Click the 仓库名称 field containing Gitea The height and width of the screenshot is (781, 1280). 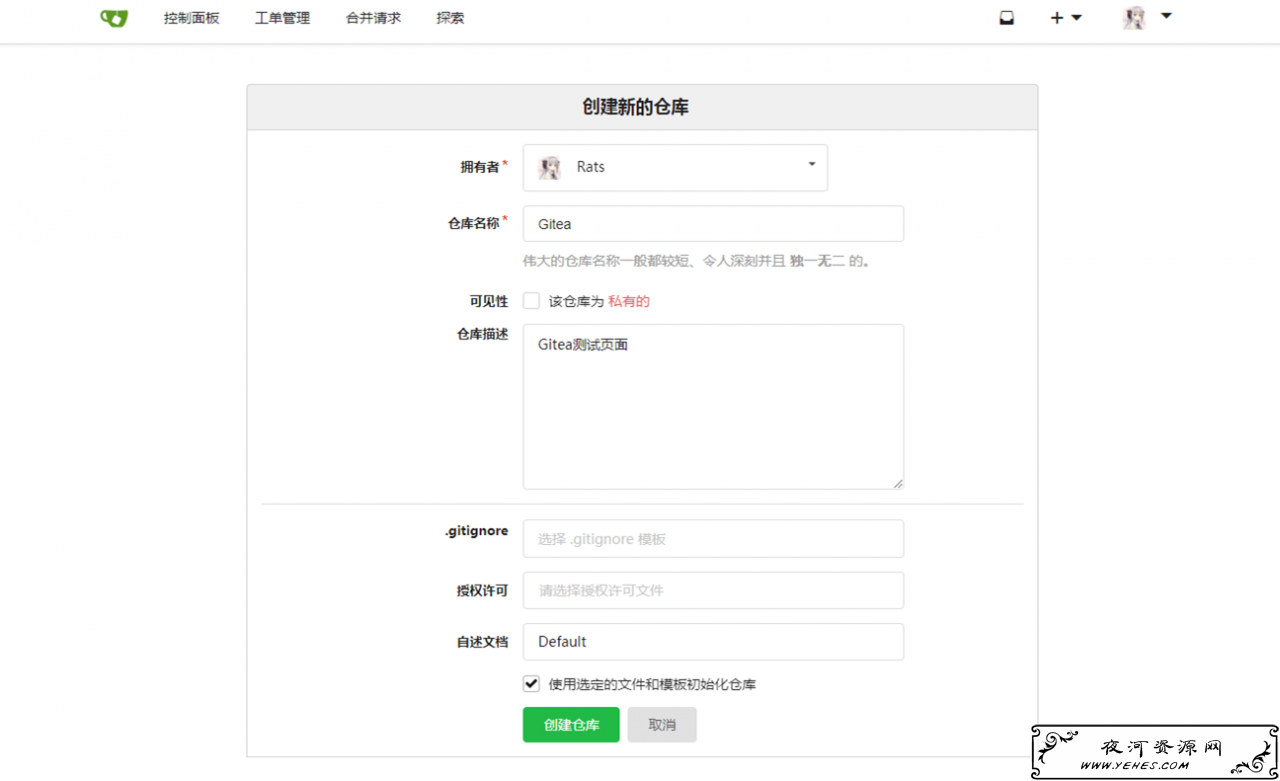point(713,224)
